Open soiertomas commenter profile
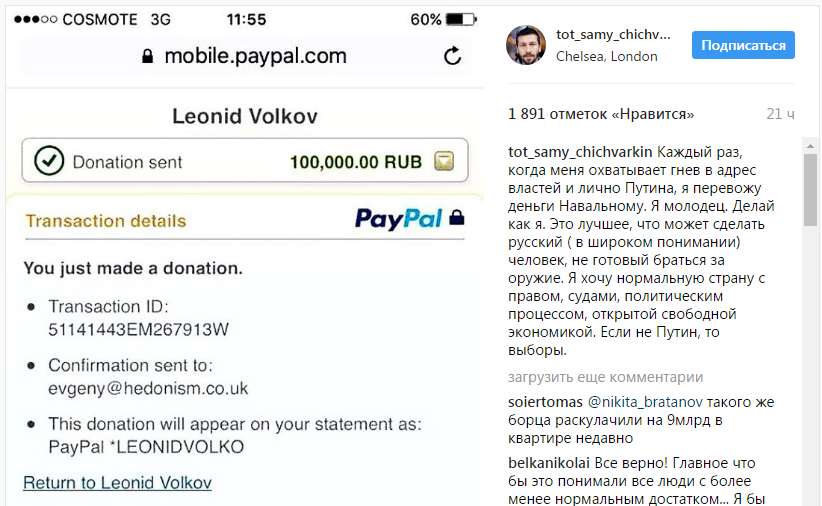The width and height of the screenshot is (822, 506). pos(545,402)
